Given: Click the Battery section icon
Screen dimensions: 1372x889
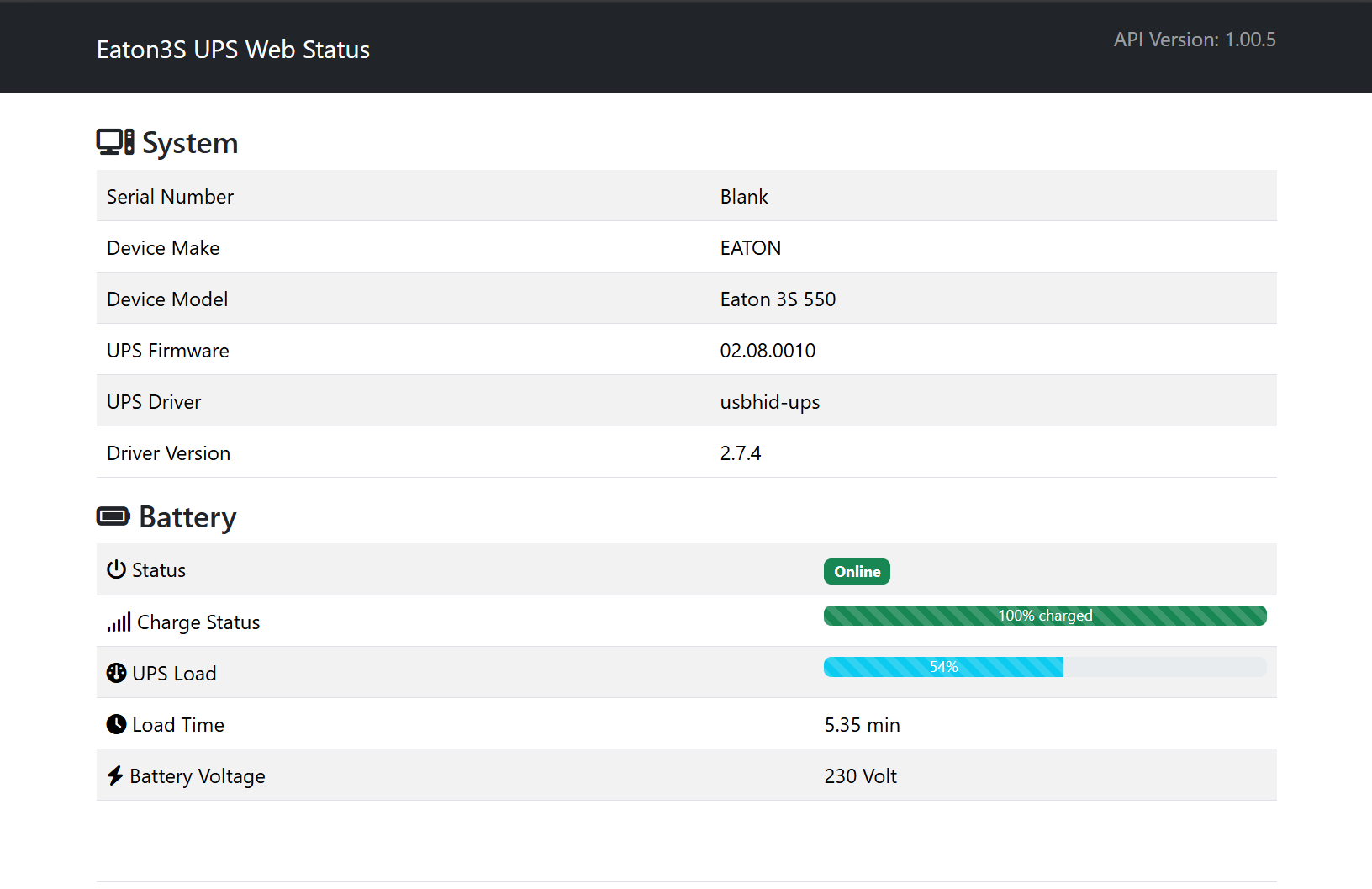Looking at the screenshot, I should [113, 516].
